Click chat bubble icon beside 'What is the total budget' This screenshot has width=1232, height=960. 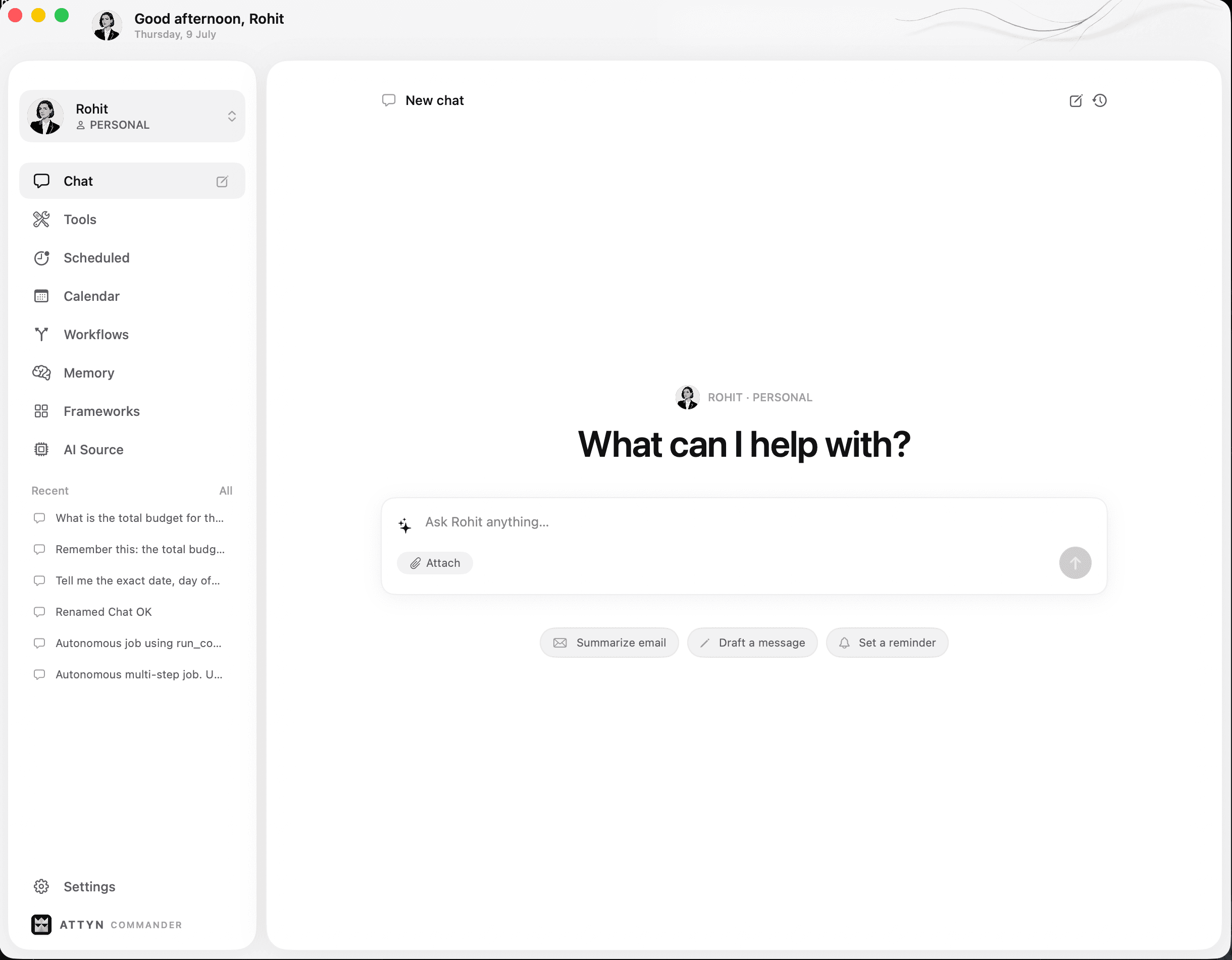(39, 518)
